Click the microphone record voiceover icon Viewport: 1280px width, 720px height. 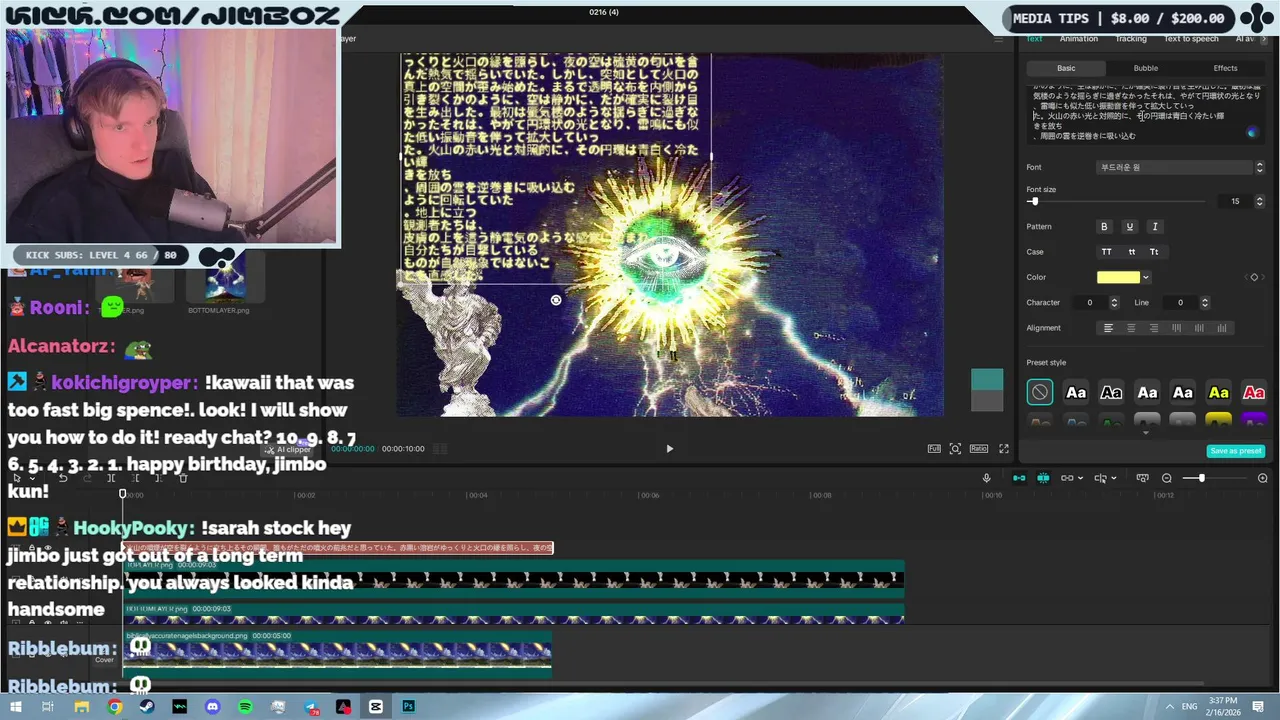click(986, 478)
